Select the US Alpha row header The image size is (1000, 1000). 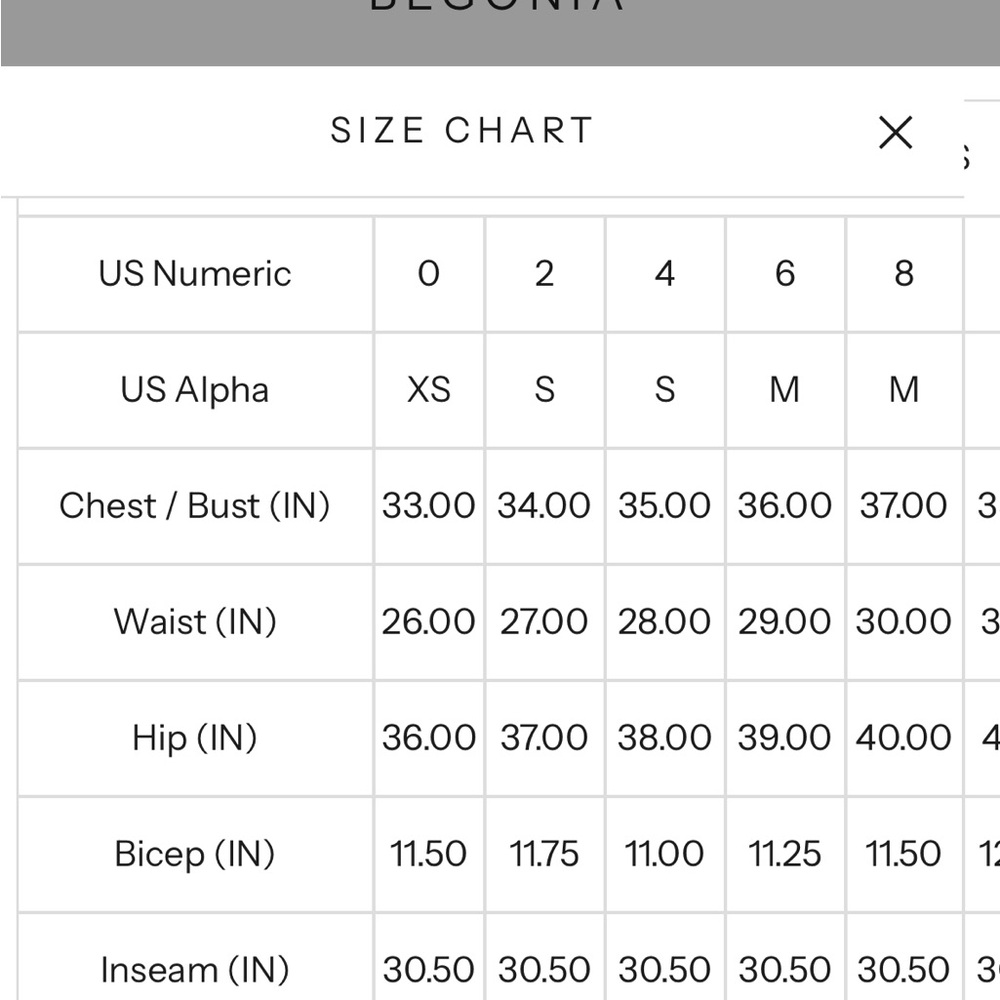coord(195,390)
